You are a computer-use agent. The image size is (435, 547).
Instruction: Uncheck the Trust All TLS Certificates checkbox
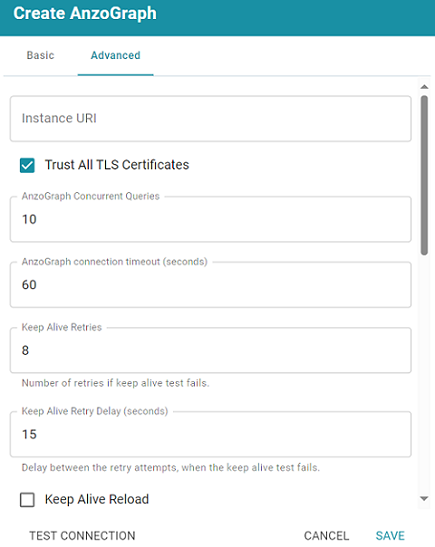click(27, 165)
